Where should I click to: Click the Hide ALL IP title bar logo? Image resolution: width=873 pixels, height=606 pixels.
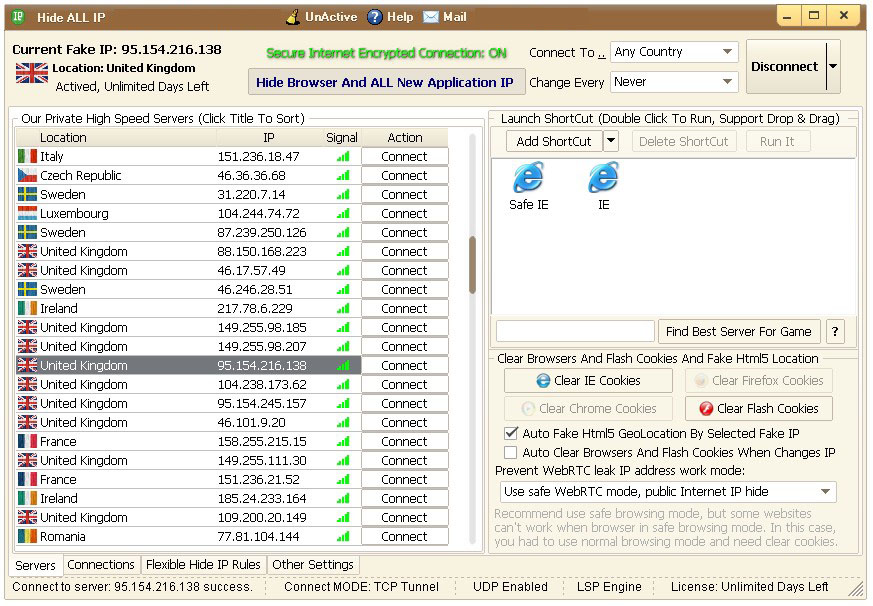point(18,17)
